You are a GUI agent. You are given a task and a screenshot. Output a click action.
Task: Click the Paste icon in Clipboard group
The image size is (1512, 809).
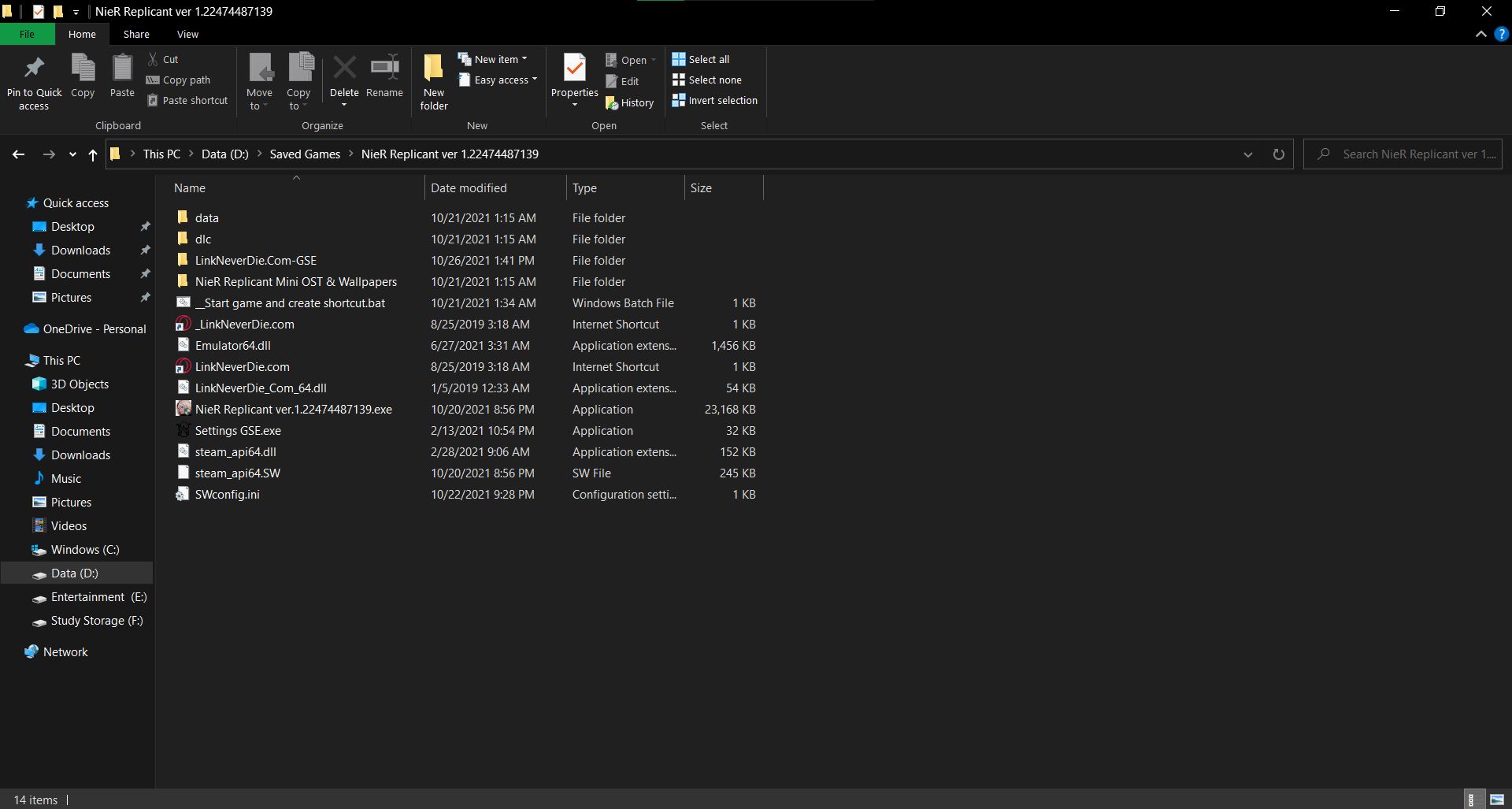(x=122, y=69)
